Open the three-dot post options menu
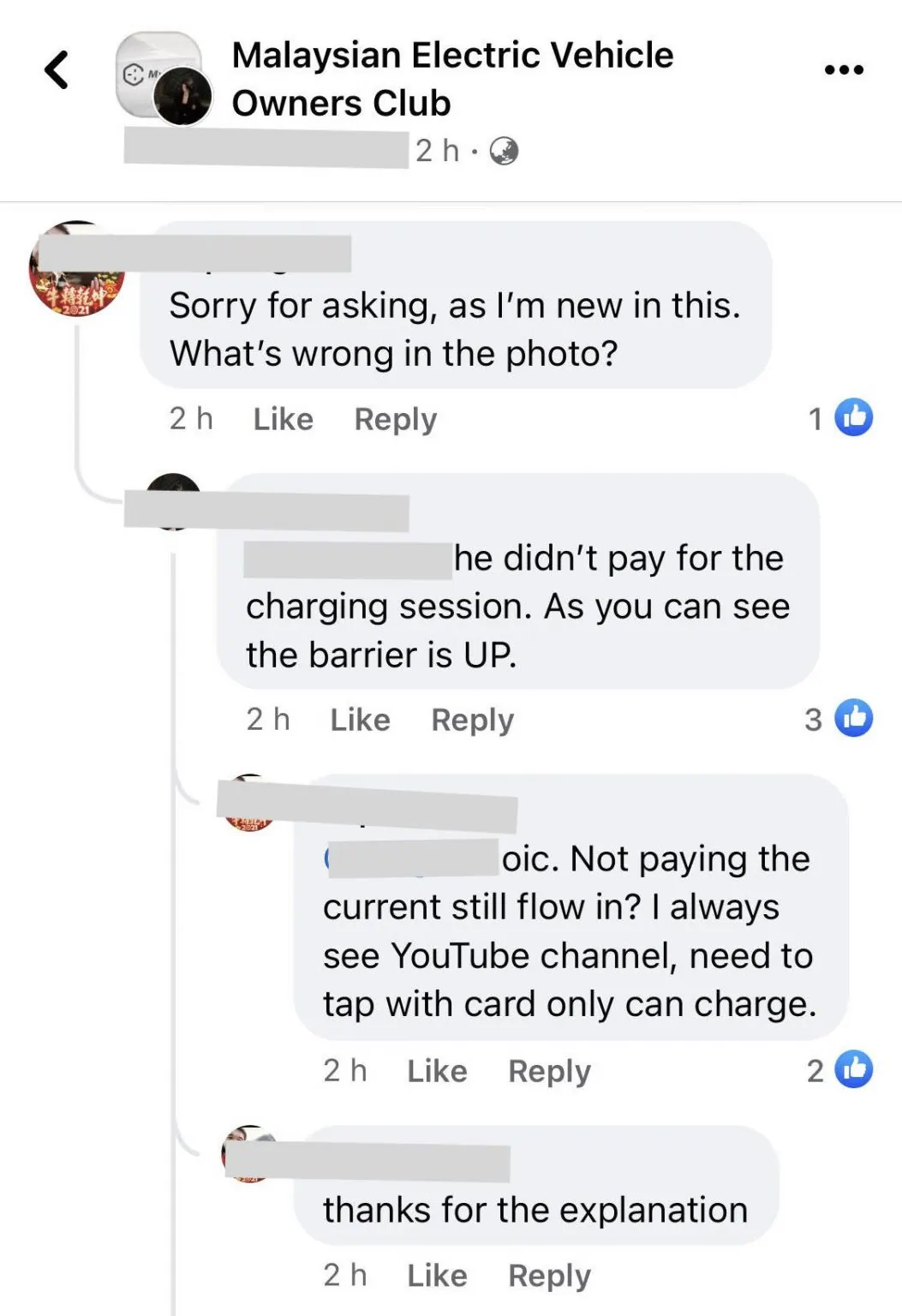The width and height of the screenshot is (902, 1316). coord(844,69)
